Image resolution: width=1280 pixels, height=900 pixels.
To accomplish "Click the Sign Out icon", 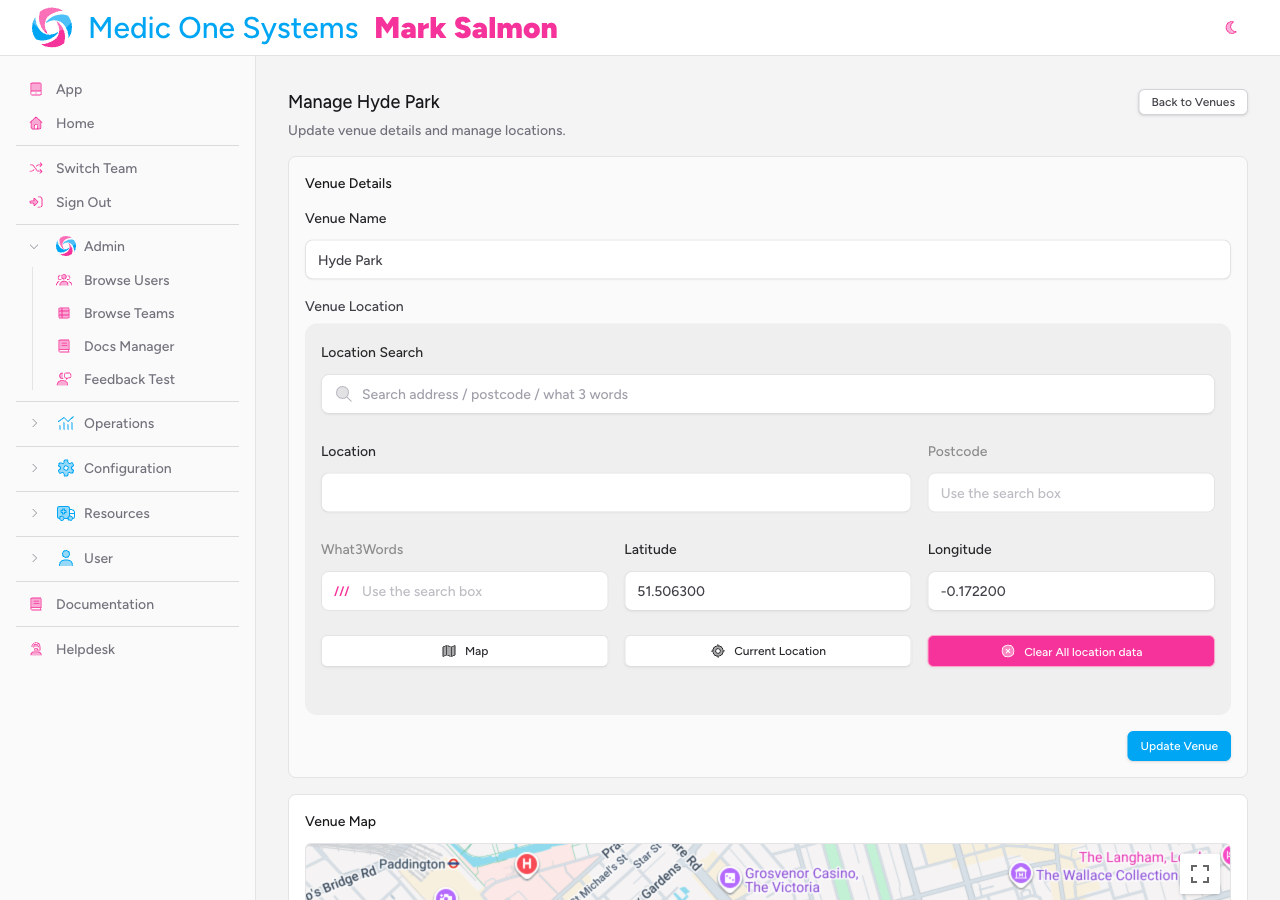I will click(35, 202).
